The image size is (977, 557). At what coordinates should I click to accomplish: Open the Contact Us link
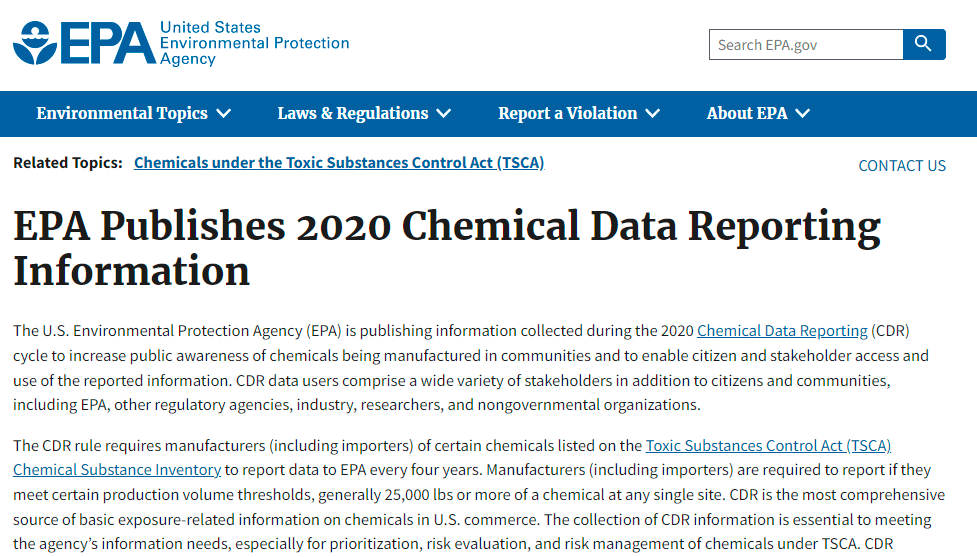click(x=901, y=166)
